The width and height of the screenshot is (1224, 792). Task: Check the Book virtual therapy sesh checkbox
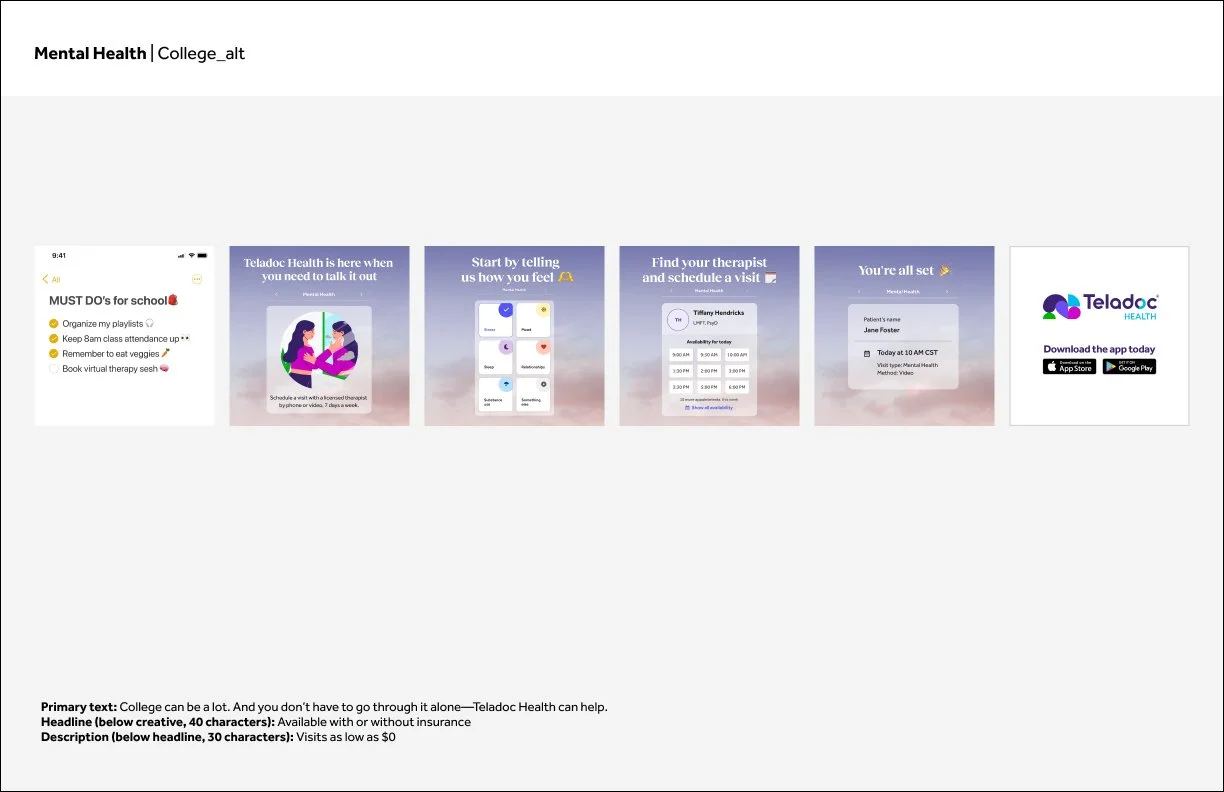[x=54, y=369]
